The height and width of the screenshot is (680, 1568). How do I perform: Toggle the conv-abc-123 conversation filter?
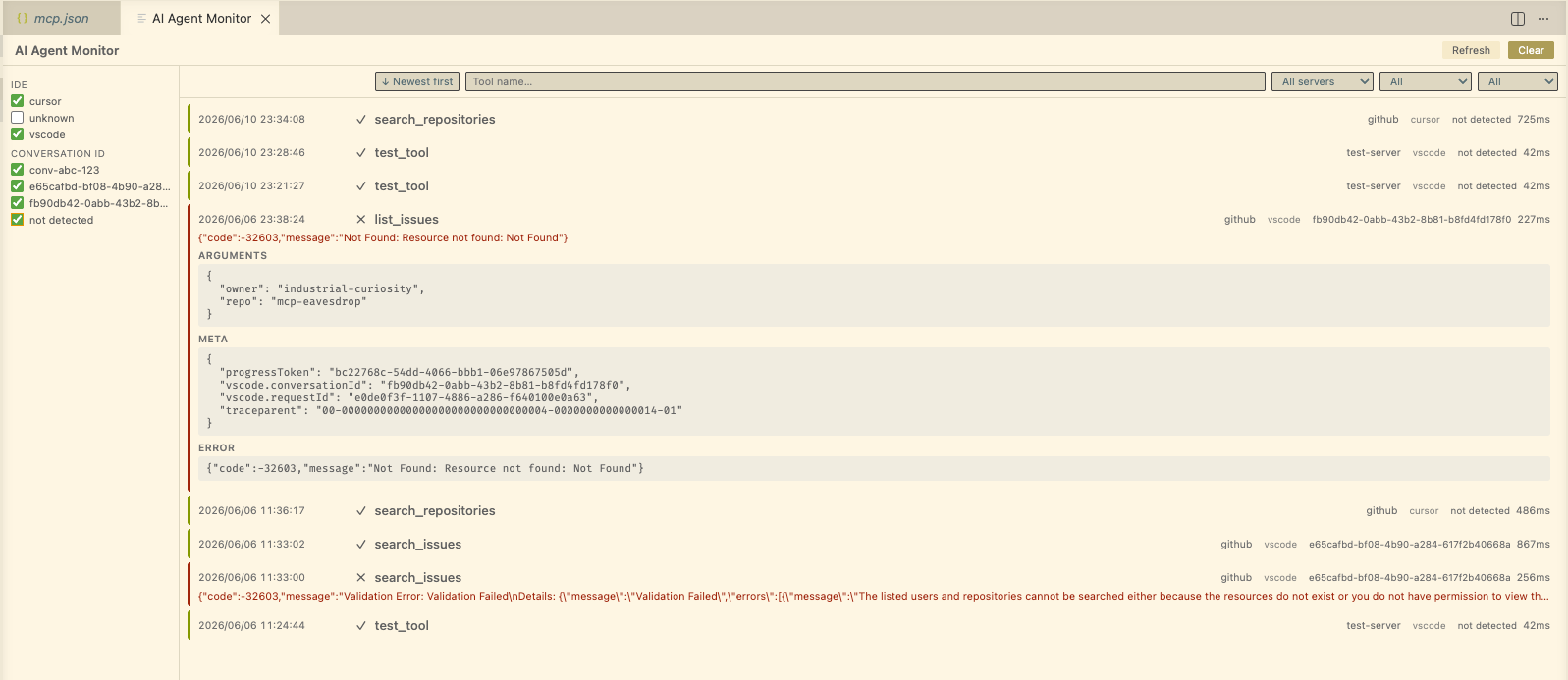point(17,170)
